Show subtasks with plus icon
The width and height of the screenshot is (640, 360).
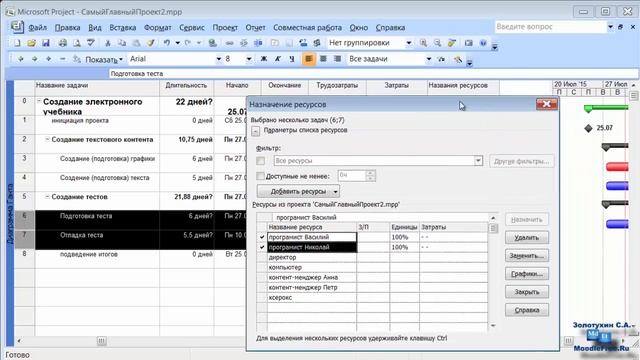[x=49, y=59]
